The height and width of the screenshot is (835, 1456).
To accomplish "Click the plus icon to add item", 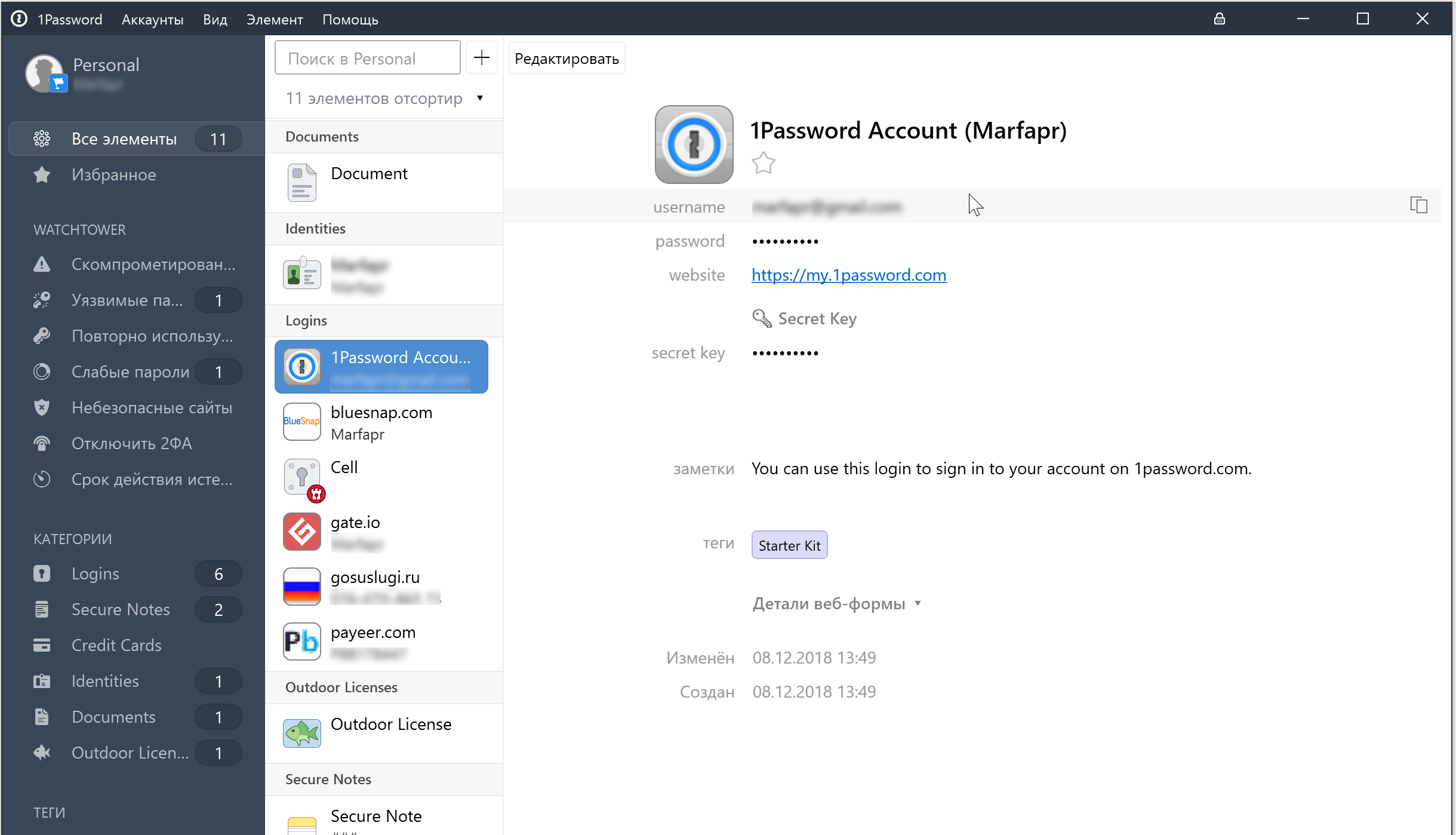I will [481, 58].
